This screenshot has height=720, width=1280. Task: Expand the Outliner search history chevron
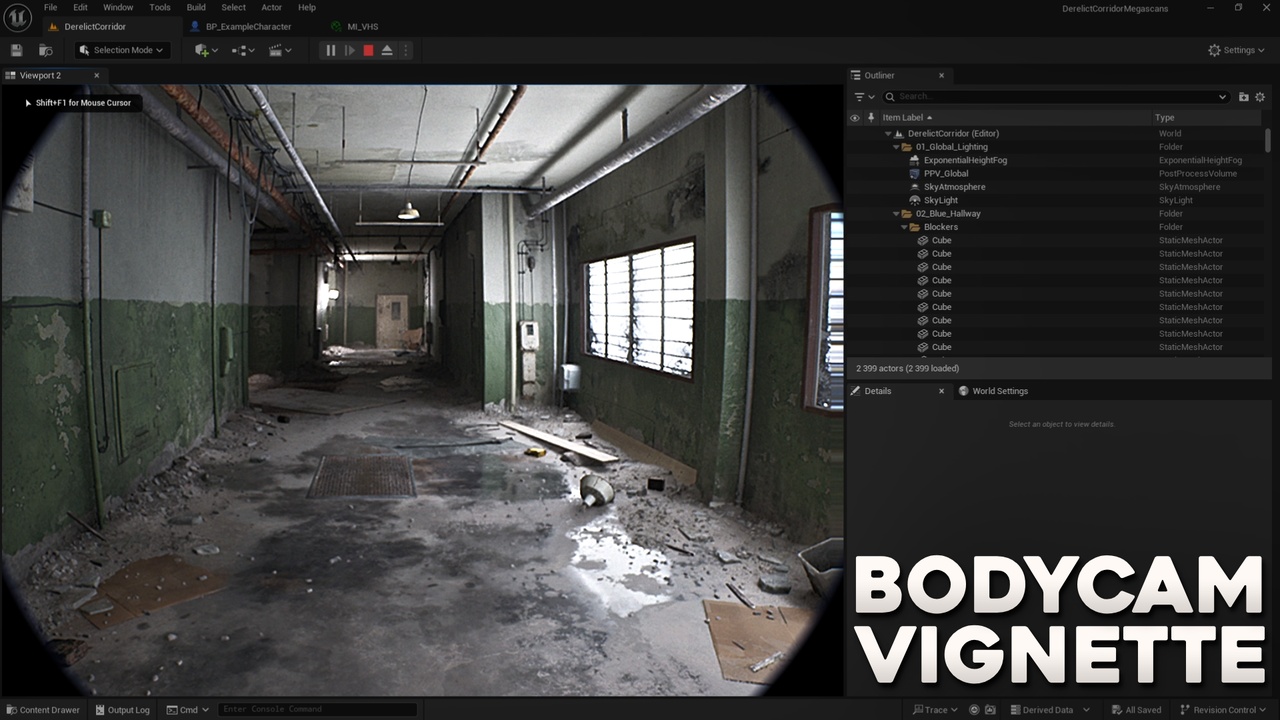[x=1222, y=97]
